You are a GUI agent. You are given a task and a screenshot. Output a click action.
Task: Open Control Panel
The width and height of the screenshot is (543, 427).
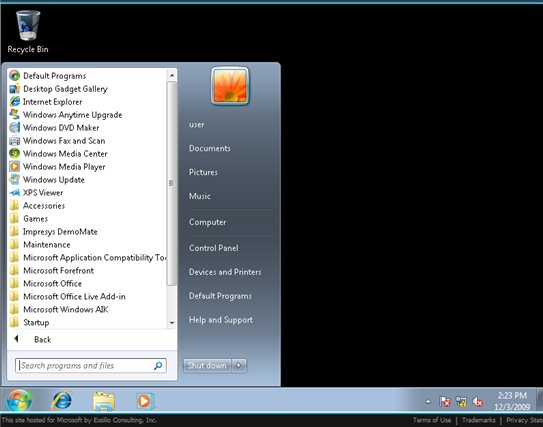pyautogui.click(x=213, y=248)
